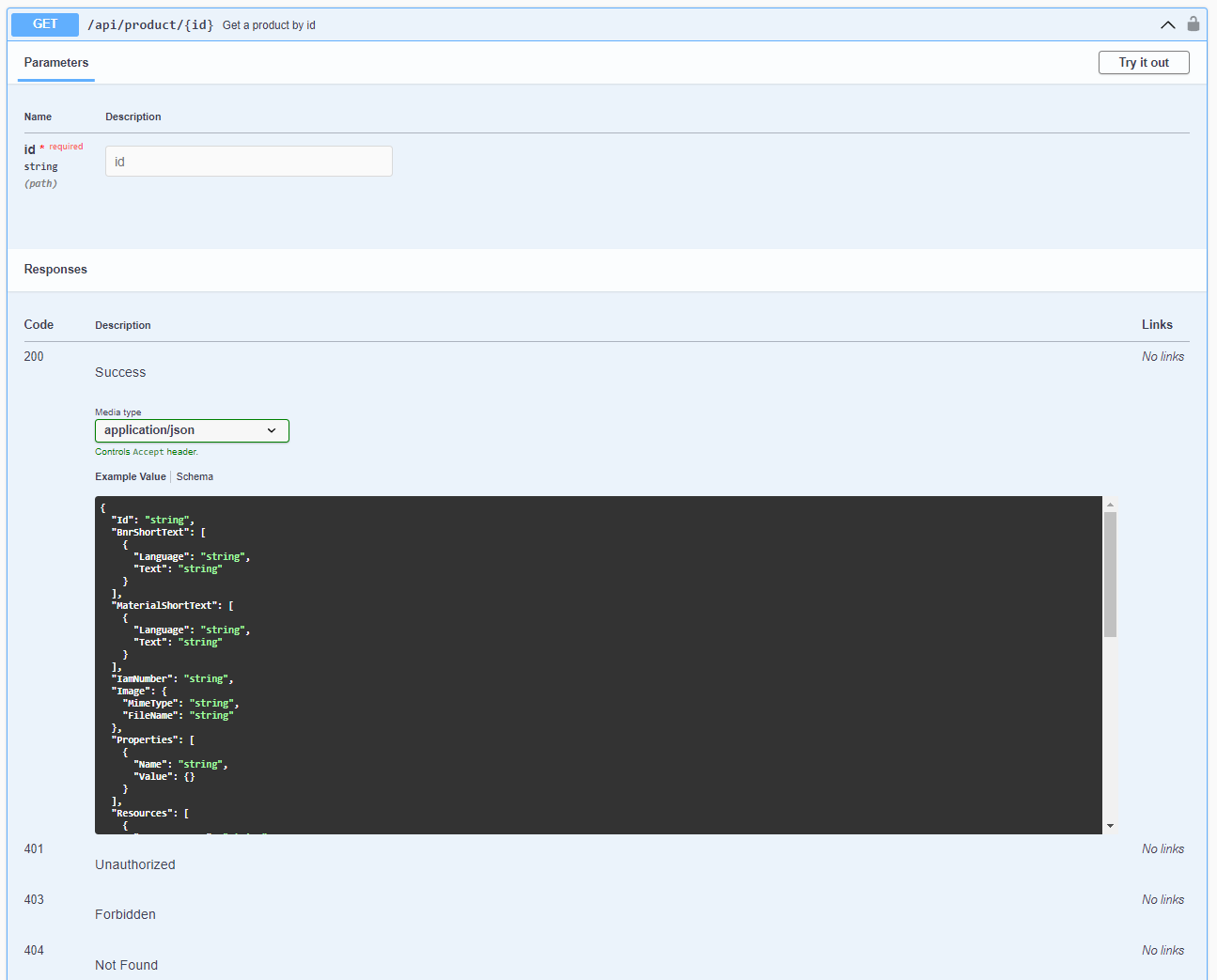
Task: Click the "Controls Accept header." note
Action: [147, 452]
